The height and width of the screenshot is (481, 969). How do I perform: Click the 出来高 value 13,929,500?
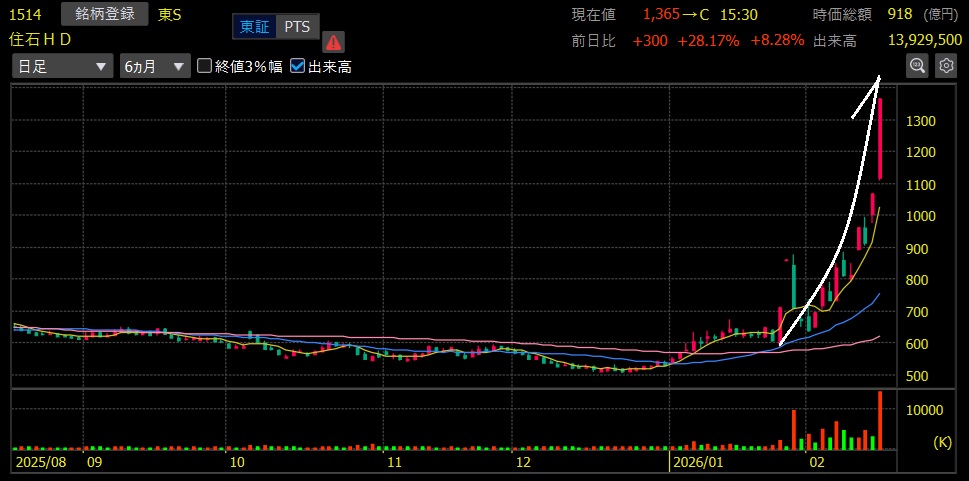[x=925, y=40]
